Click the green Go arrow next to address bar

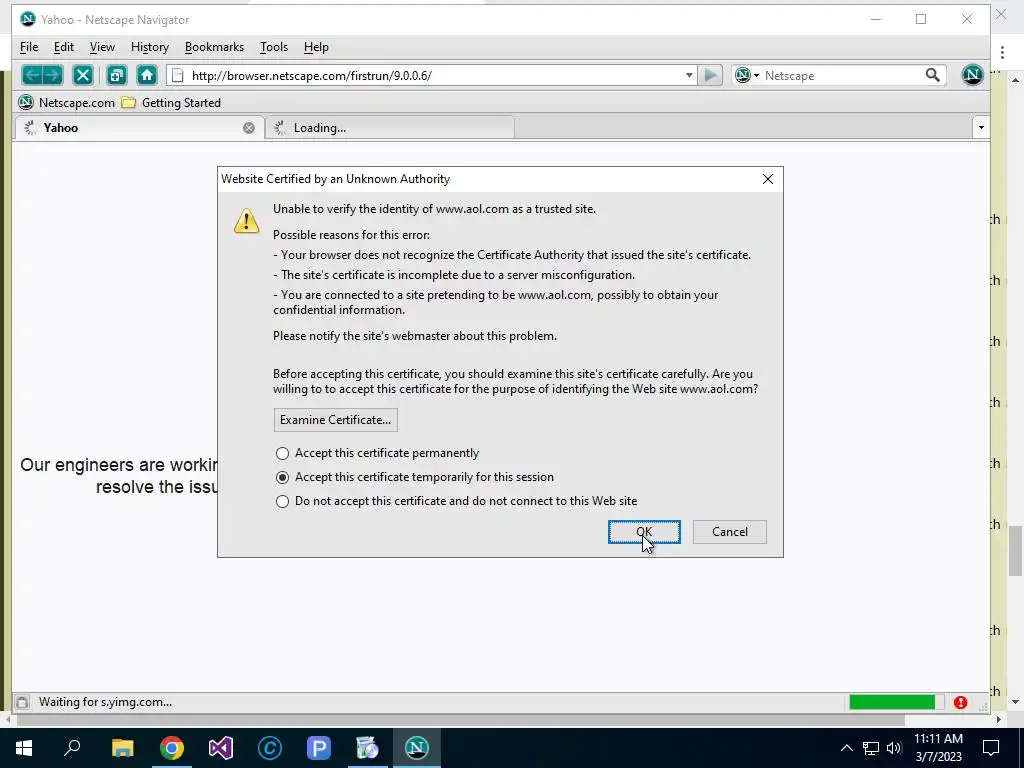tap(710, 75)
